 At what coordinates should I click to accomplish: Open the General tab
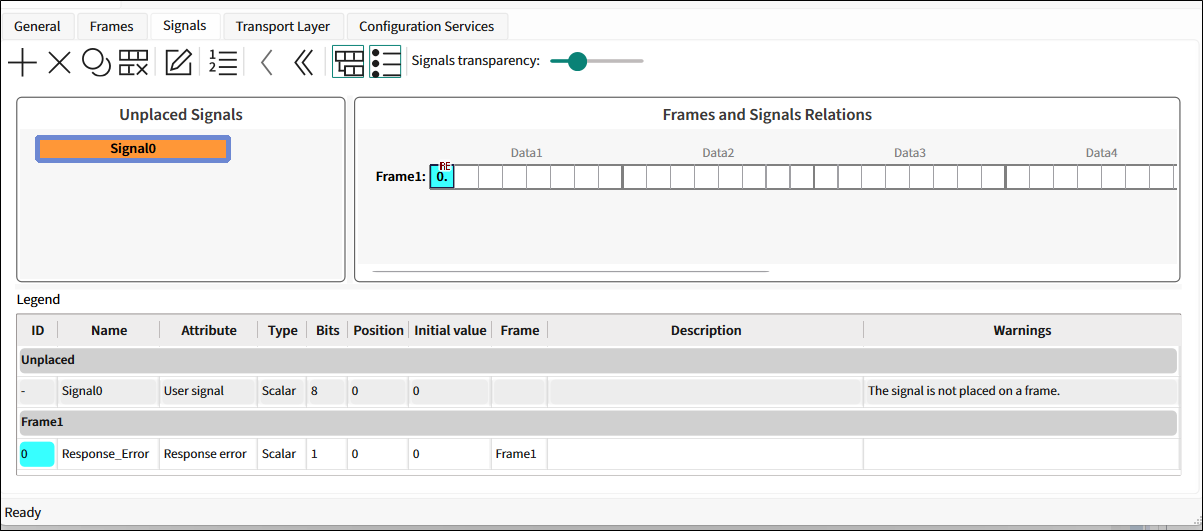tap(37, 26)
